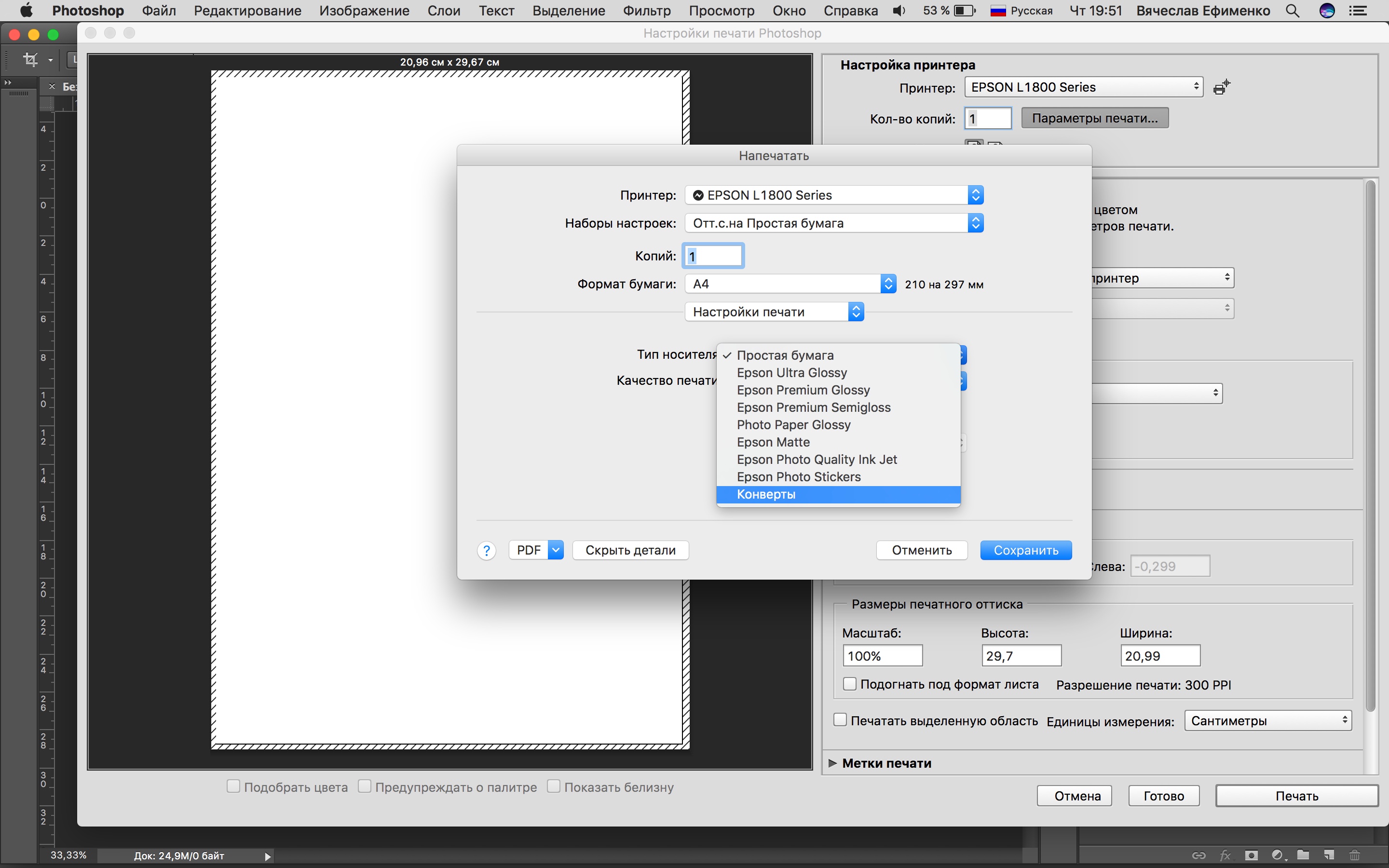
Task: Click the Готово button
Action: click(1163, 796)
